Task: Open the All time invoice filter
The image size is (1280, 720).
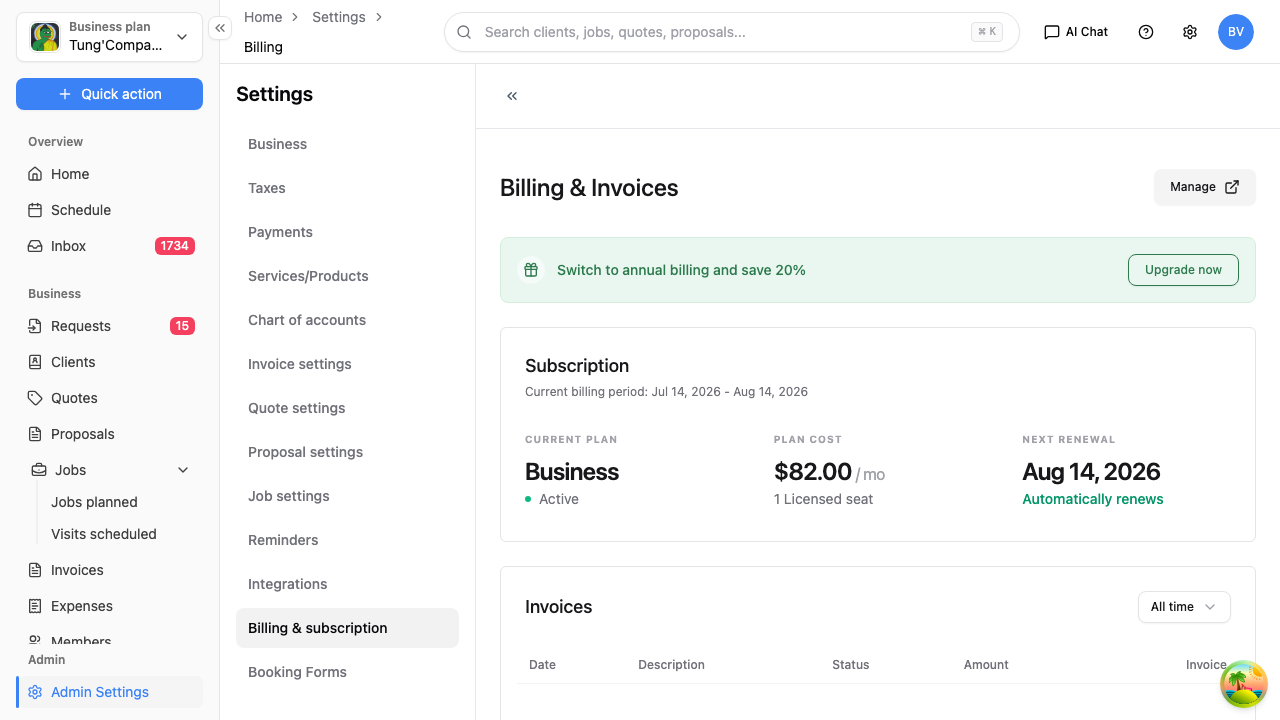Action: pyautogui.click(x=1184, y=607)
